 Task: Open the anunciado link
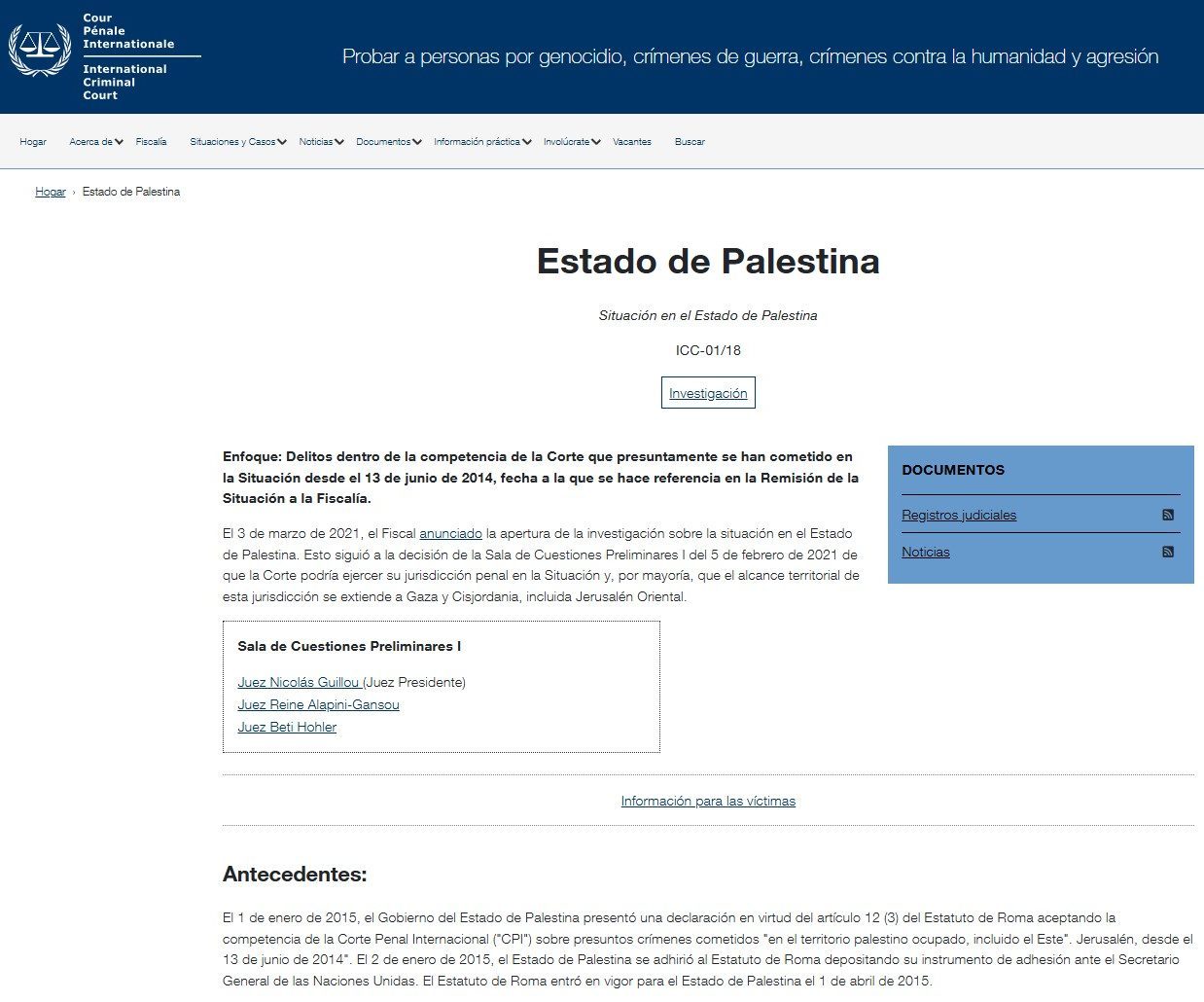coord(450,533)
